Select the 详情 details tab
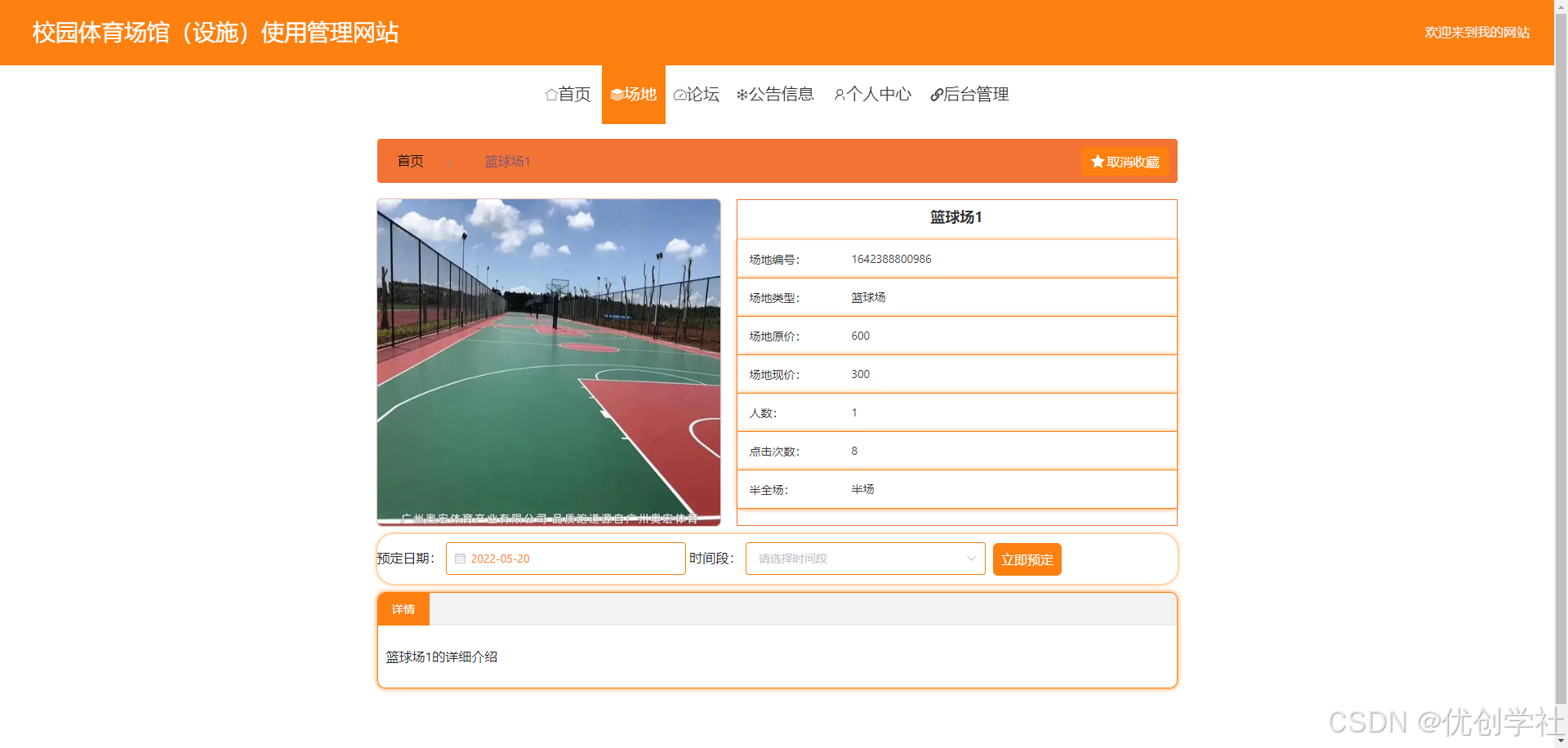The width and height of the screenshot is (1568, 748). click(x=403, y=609)
